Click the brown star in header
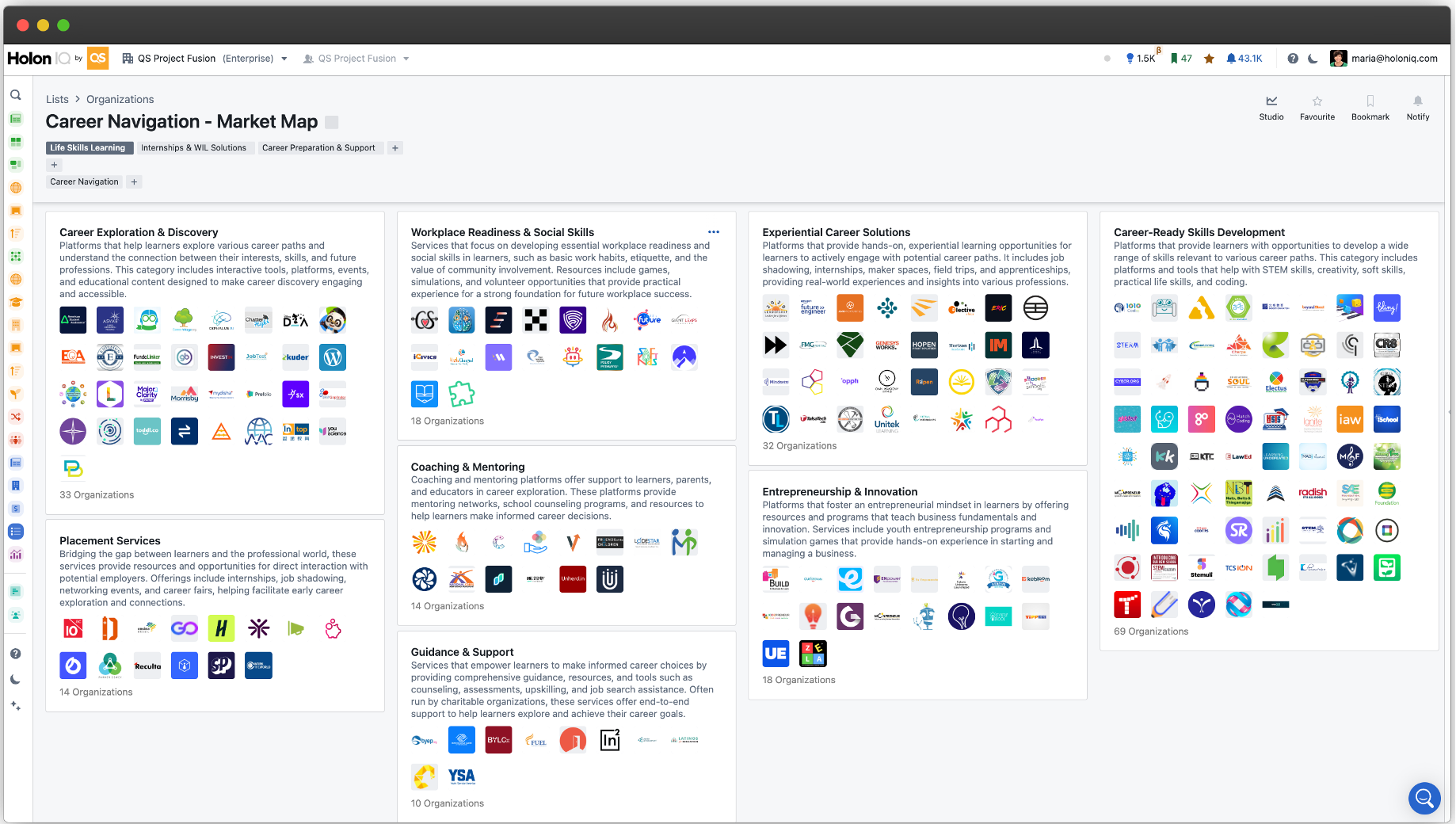Screen dimensions: 1456x824 (1209, 59)
